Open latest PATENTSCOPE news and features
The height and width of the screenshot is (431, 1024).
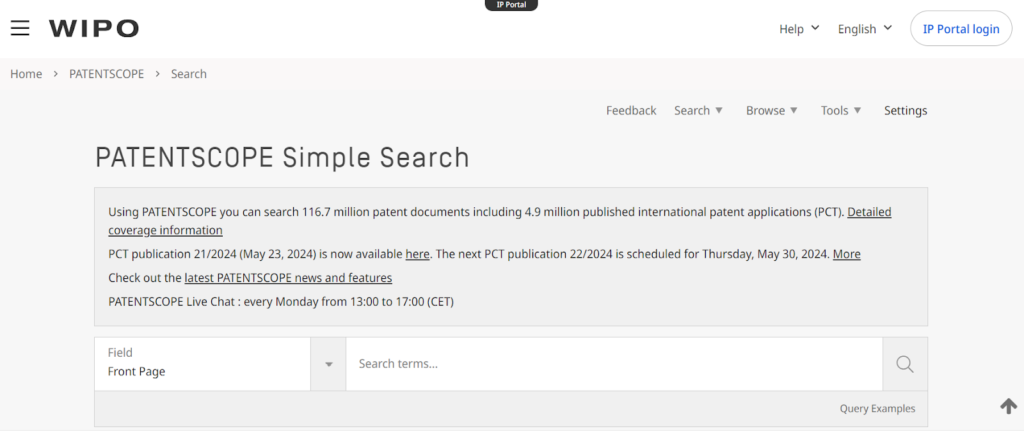(288, 278)
